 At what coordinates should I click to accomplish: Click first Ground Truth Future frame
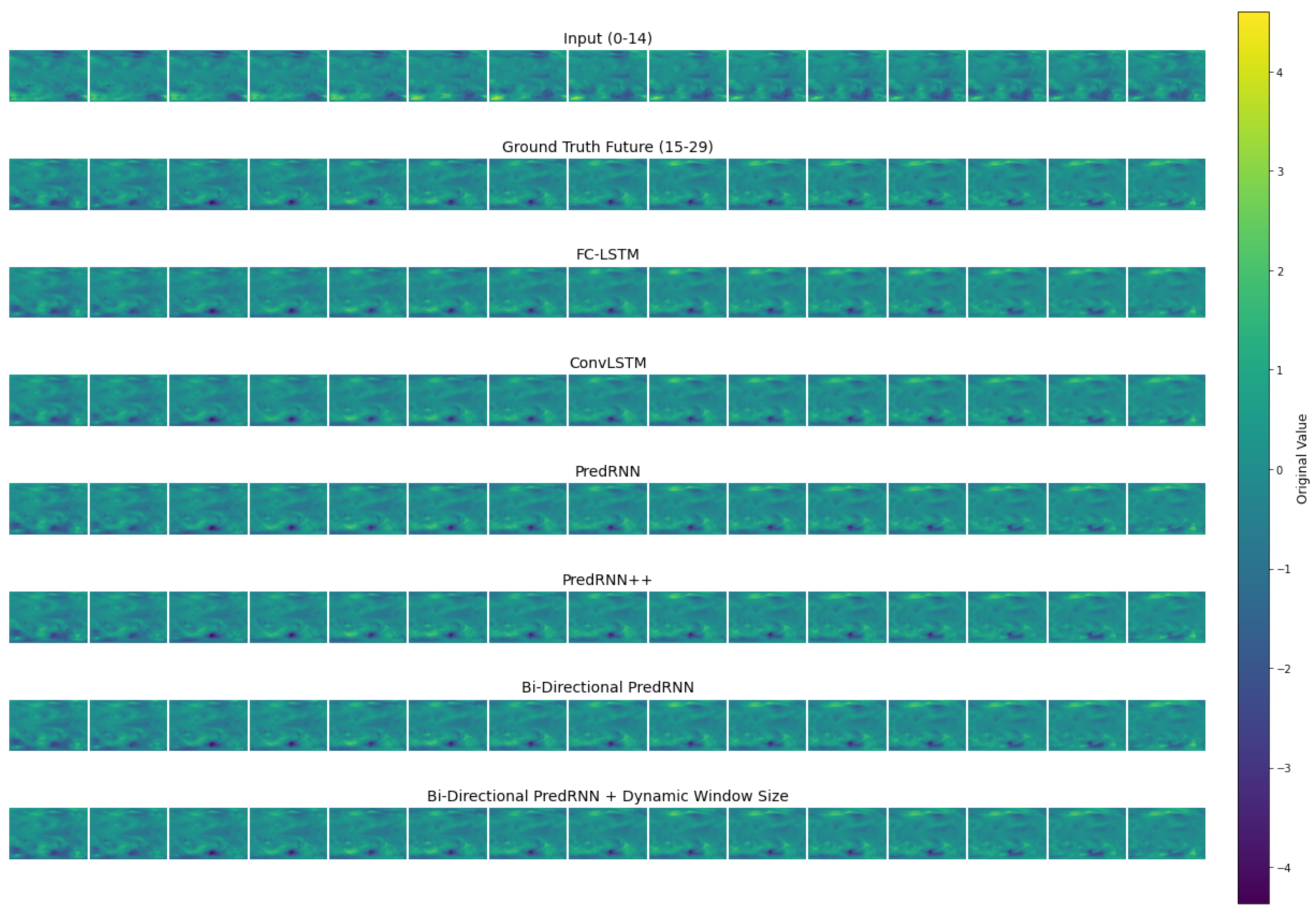(x=48, y=184)
